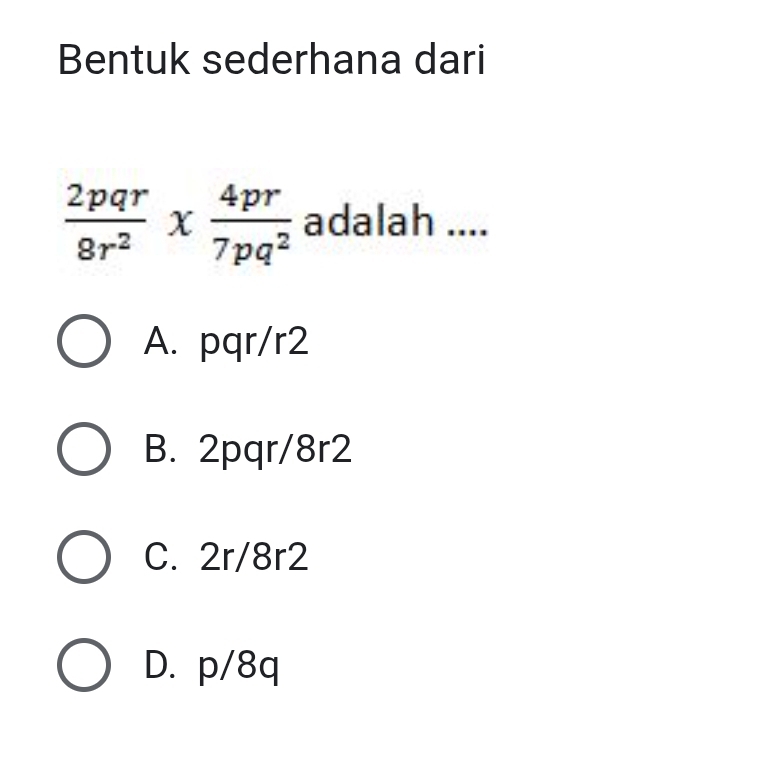The height and width of the screenshot is (771, 762).
Task: Click the answer text '2r/8r2'
Action: click(254, 557)
